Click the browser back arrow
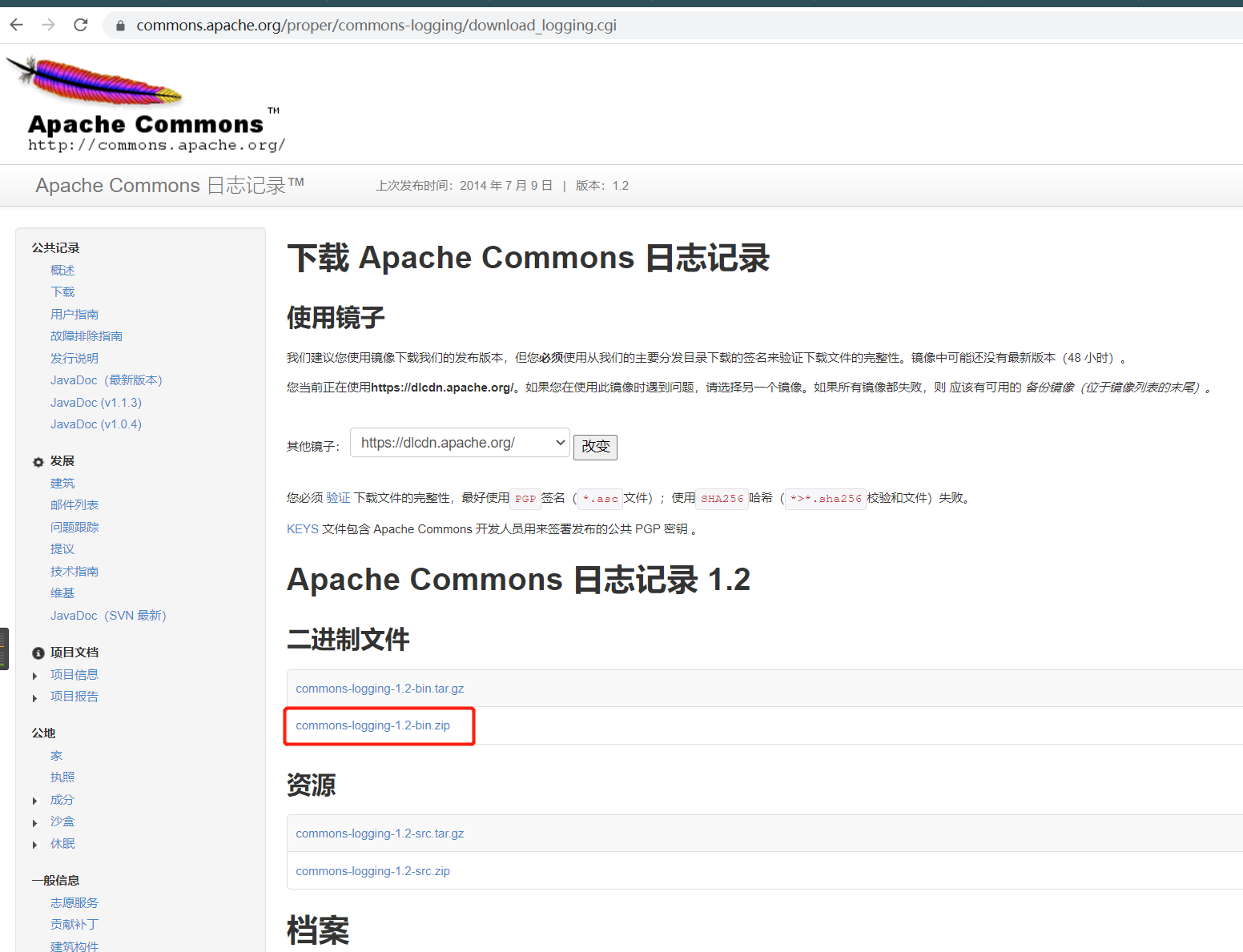Image resolution: width=1243 pixels, height=952 pixels. click(x=17, y=25)
